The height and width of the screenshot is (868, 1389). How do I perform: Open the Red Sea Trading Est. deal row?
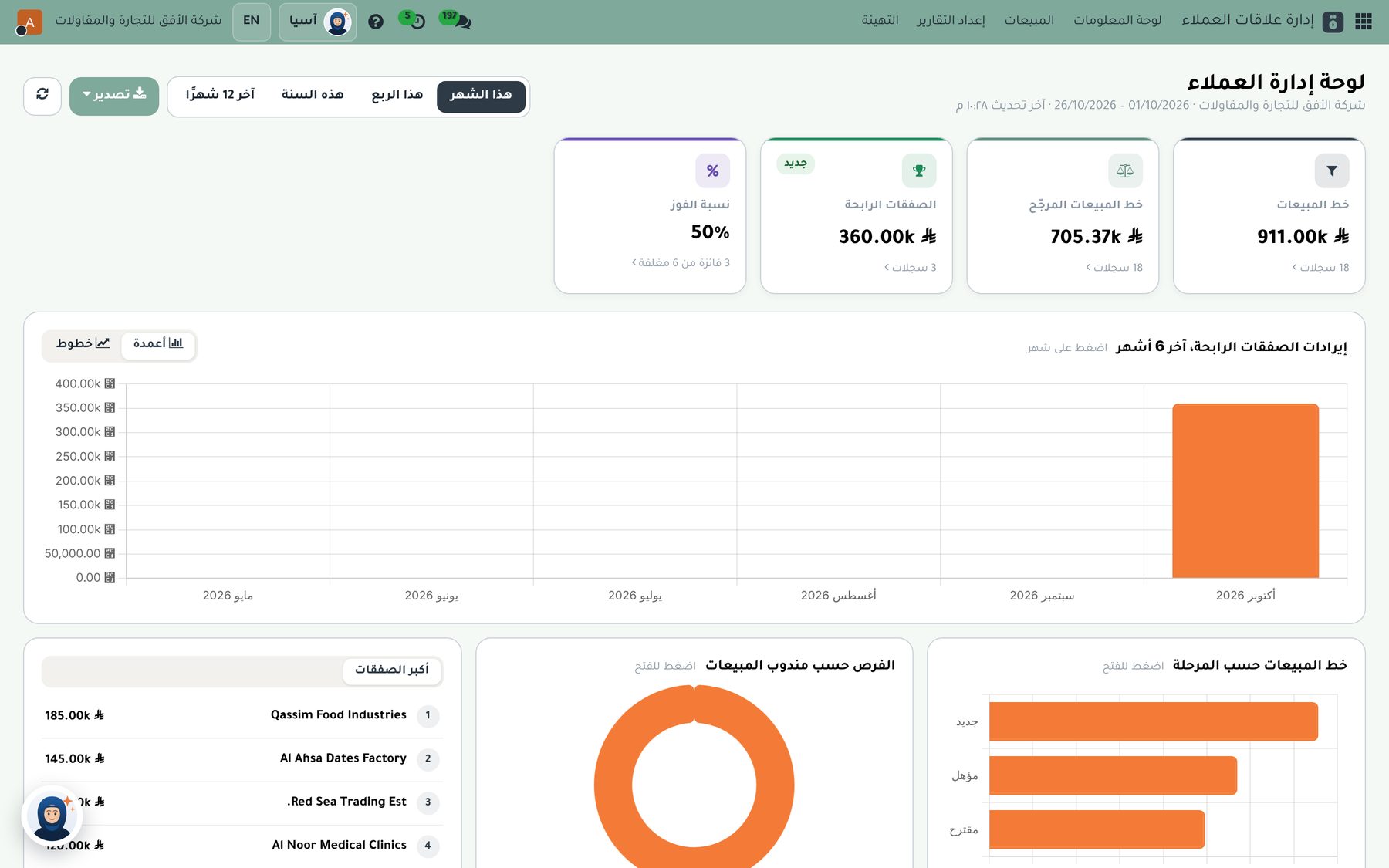[x=242, y=802]
